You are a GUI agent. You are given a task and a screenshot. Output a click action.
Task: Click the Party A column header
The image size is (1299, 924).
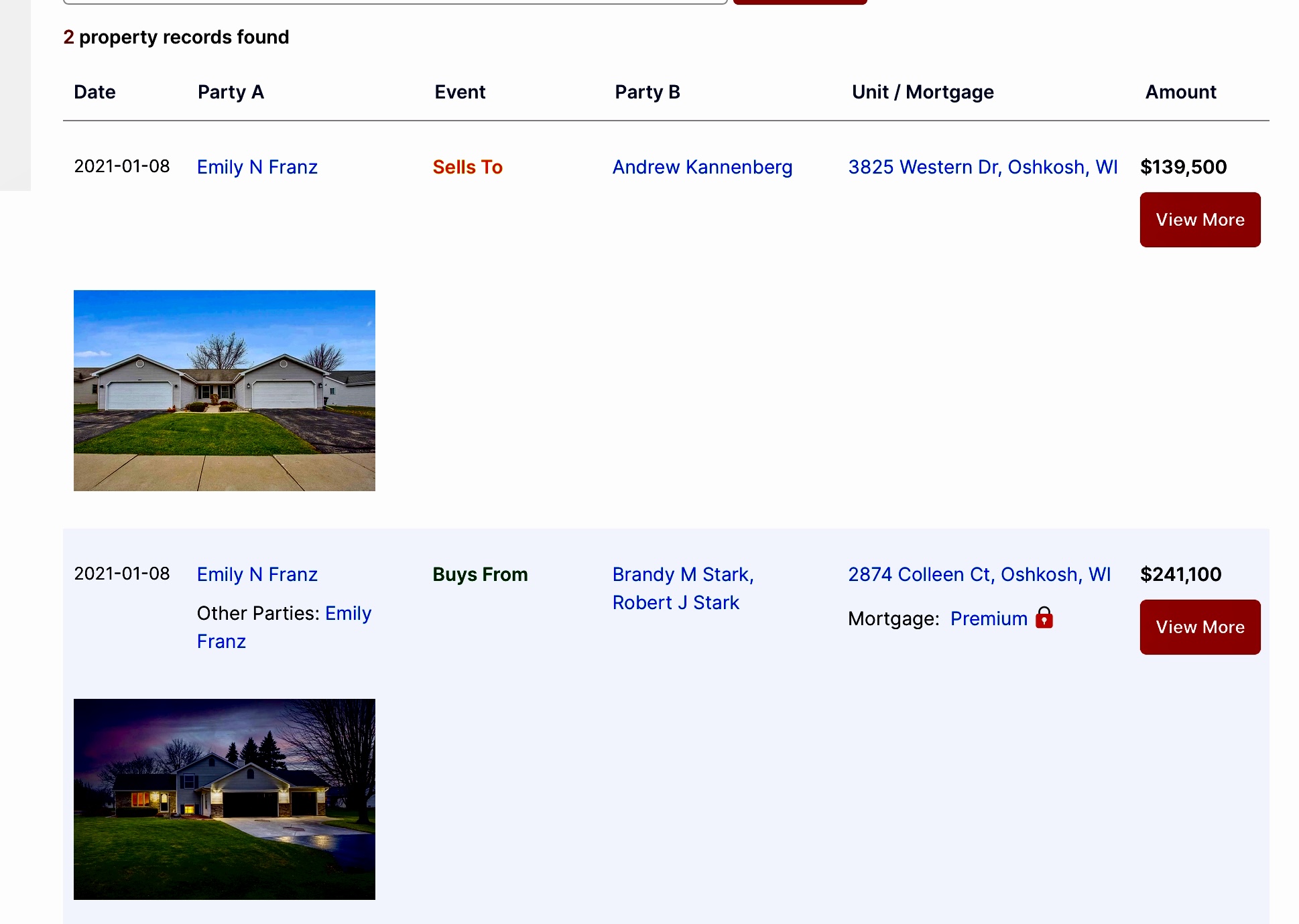click(231, 92)
